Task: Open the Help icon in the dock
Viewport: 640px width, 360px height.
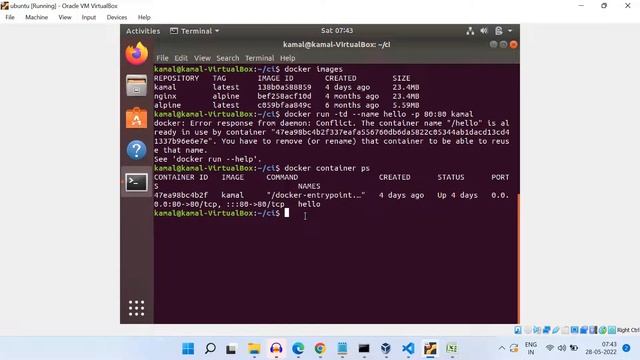Action: (x=136, y=150)
